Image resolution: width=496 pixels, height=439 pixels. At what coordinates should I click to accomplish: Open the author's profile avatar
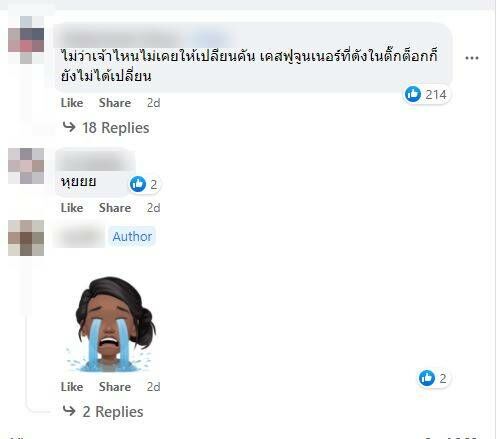[26, 238]
